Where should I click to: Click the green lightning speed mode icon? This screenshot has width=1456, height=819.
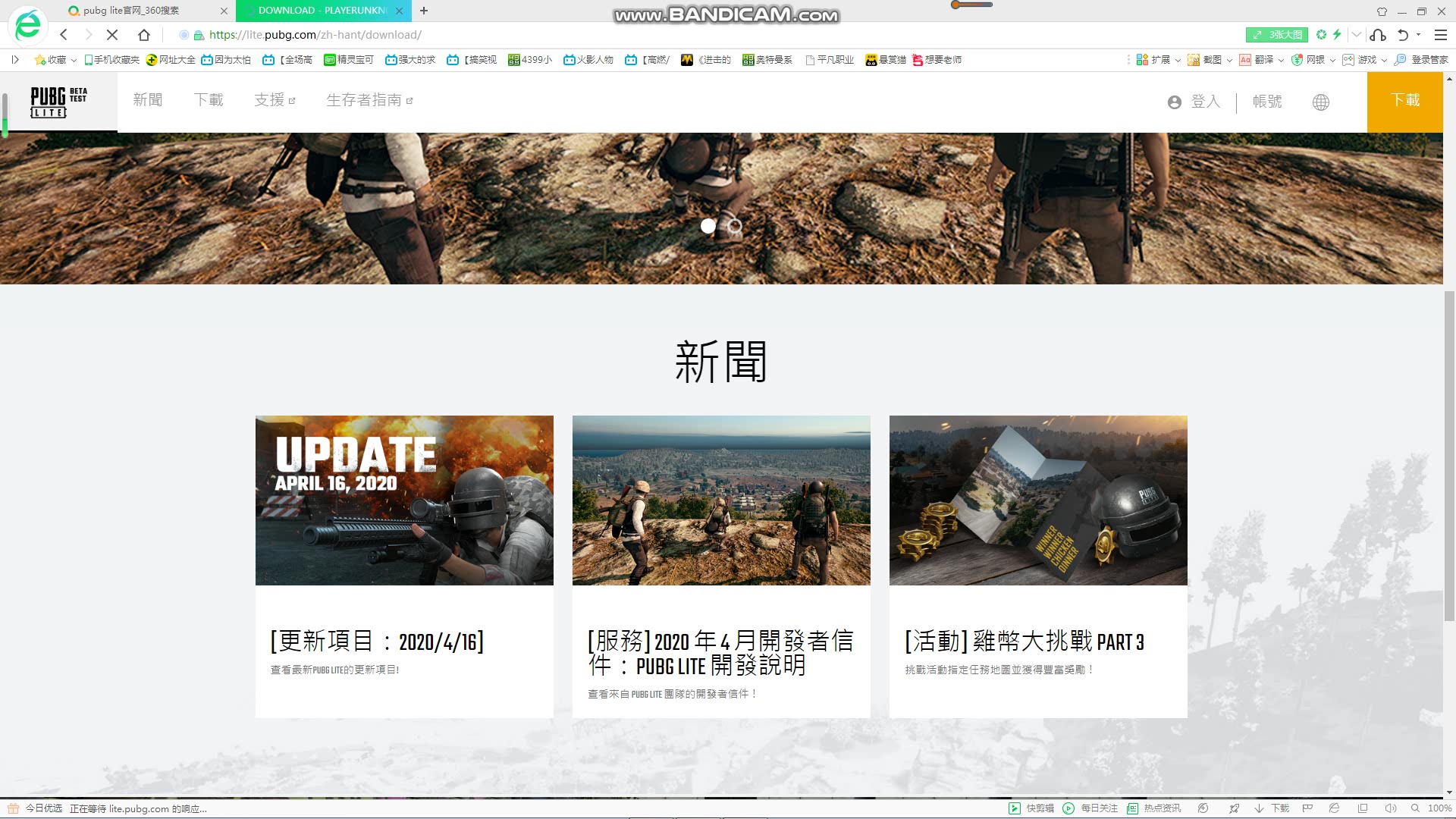(1337, 35)
